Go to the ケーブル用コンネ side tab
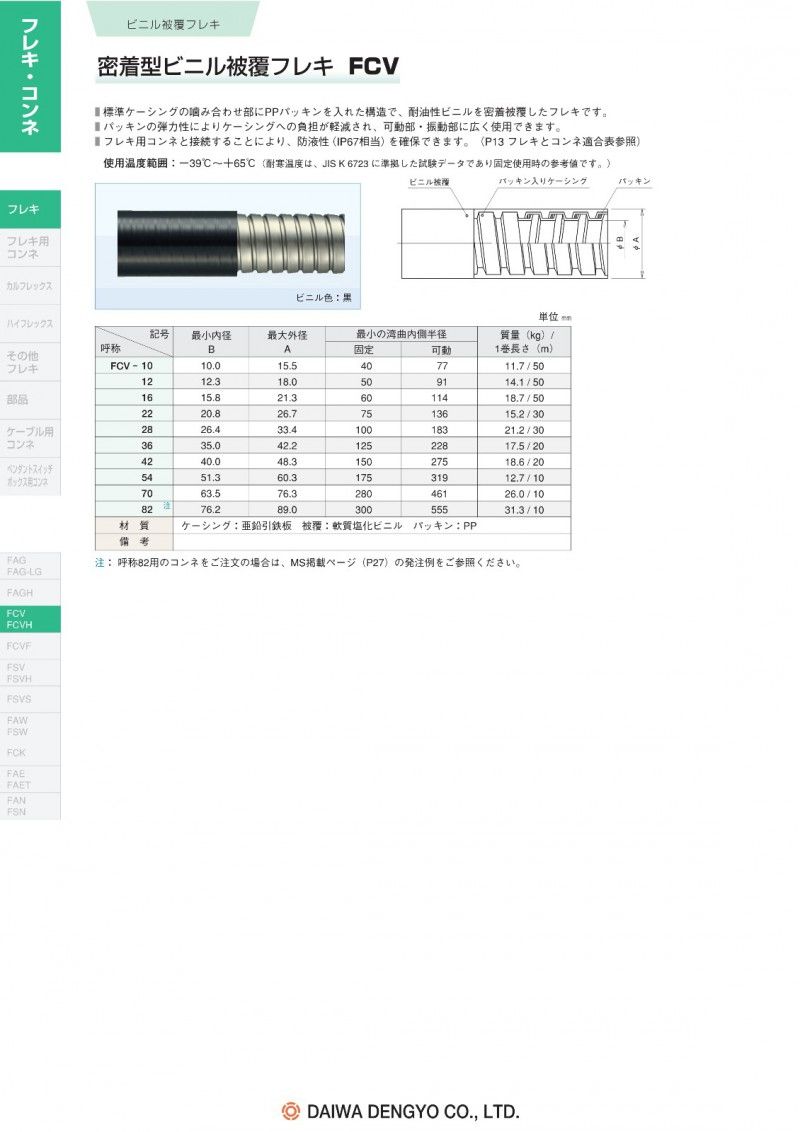Image resolution: width=800 pixels, height=1132 pixels. pos(30,437)
